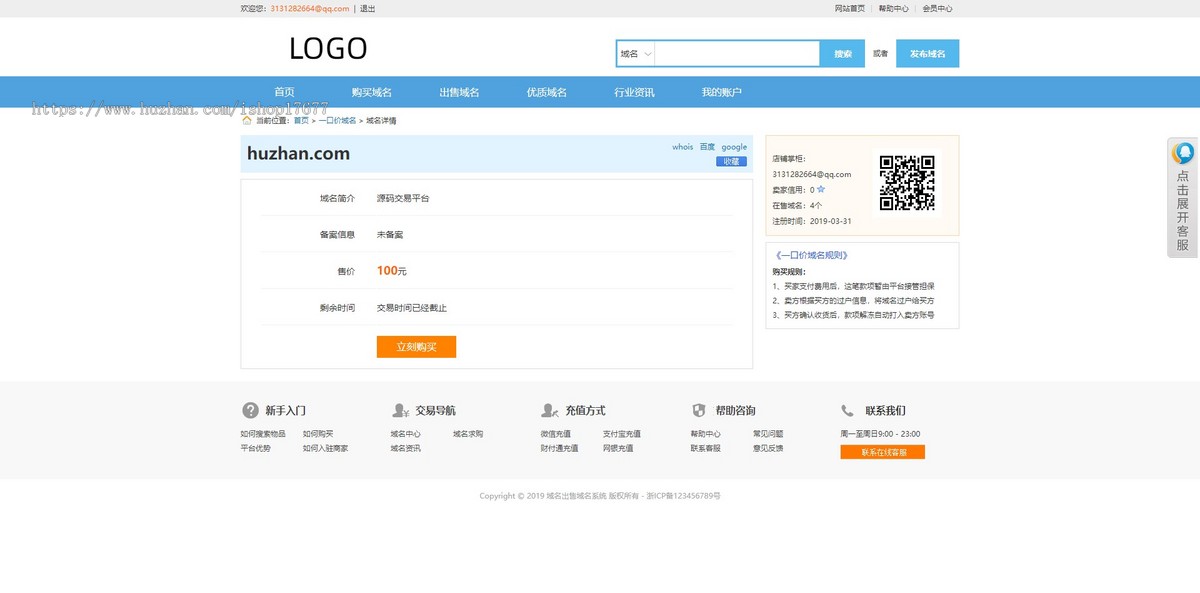Click the LOGO image
Image resolution: width=1200 pixels, height=593 pixels.
328,48
